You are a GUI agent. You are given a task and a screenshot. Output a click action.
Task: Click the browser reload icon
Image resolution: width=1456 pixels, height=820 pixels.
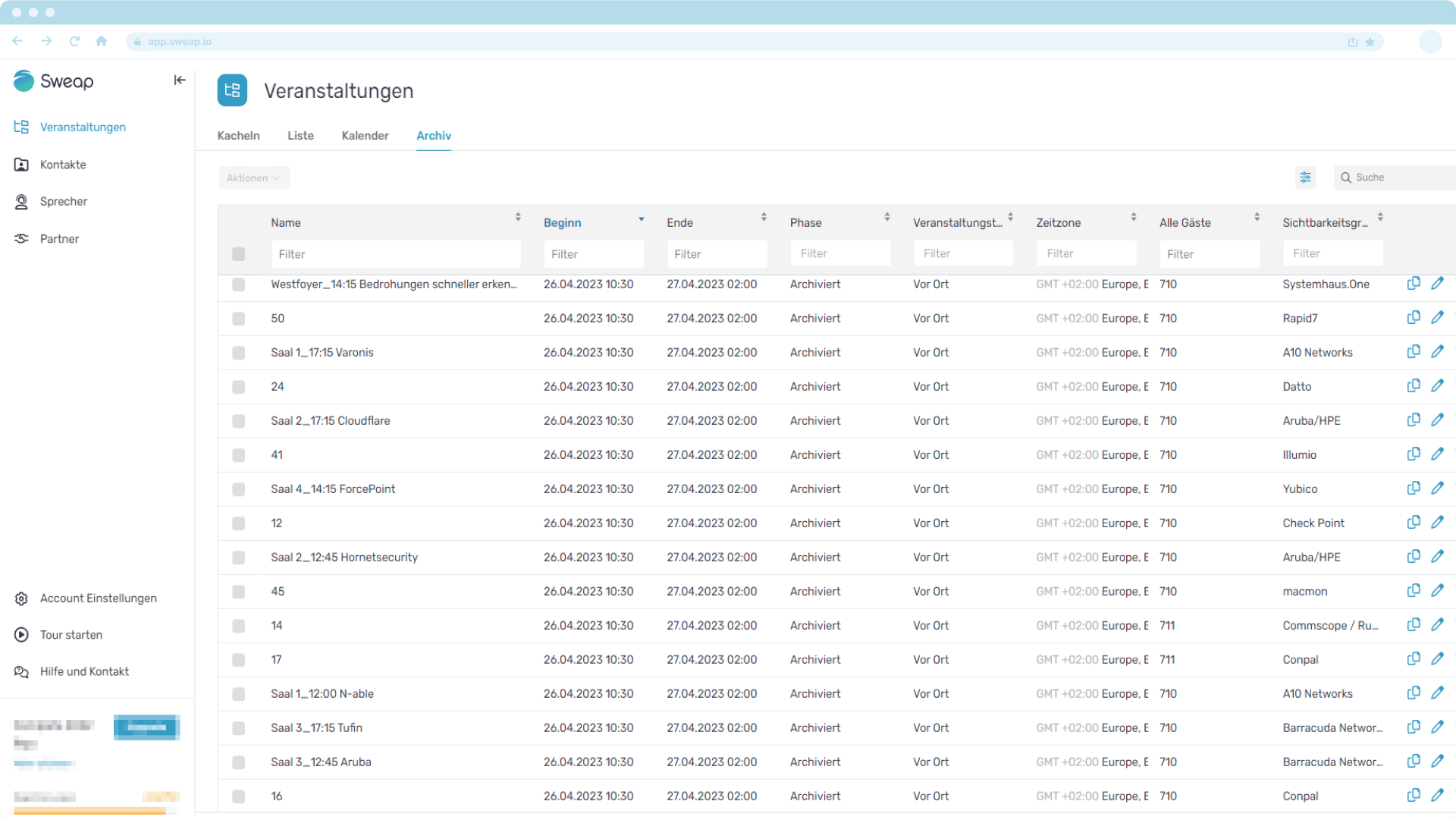coord(74,42)
